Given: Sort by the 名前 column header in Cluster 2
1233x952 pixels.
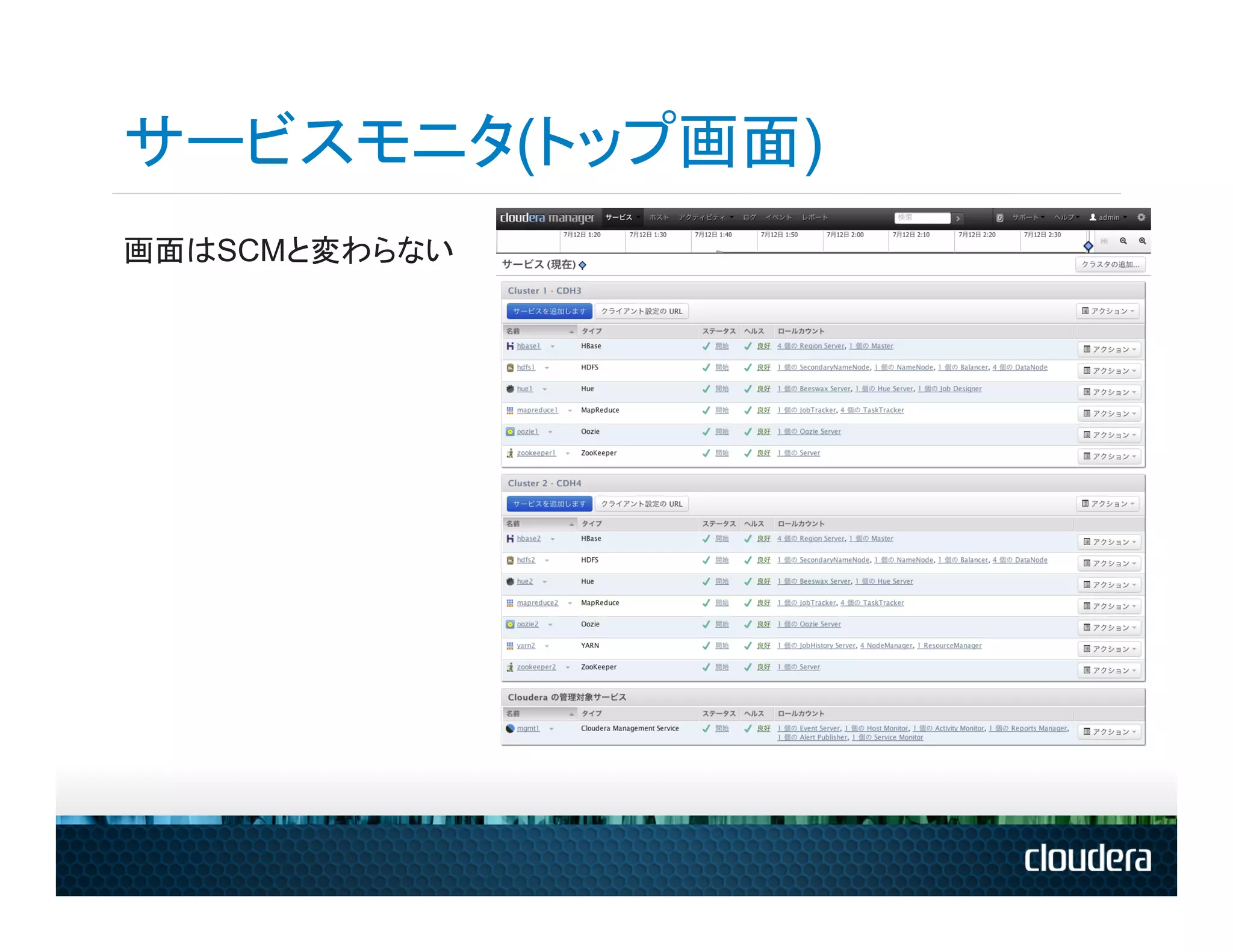Looking at the screenshot, I should [540, 524].
